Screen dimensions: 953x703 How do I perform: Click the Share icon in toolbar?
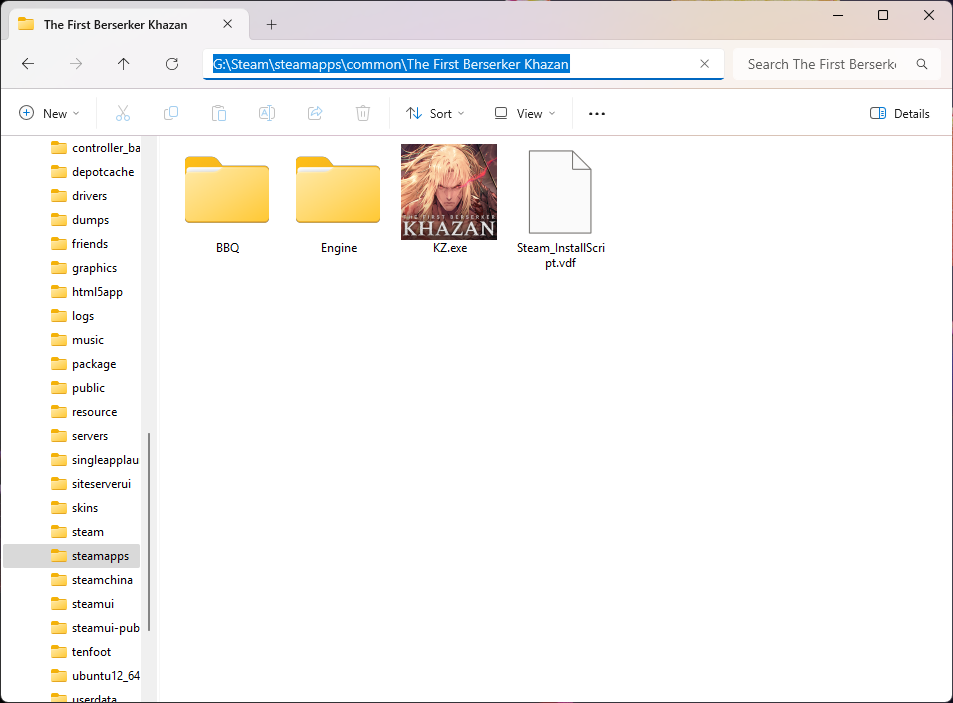(x=315, y=114)
